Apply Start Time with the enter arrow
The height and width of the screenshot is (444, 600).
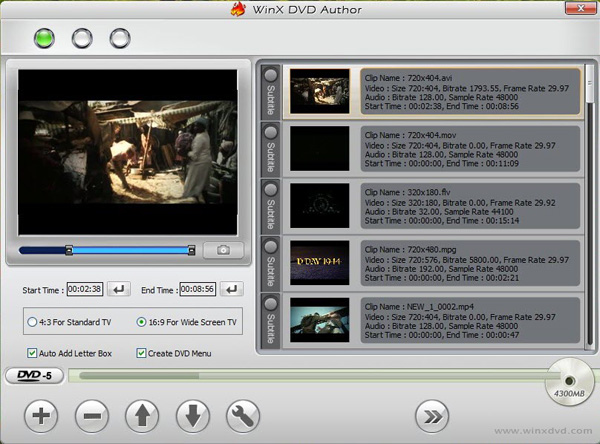pos(119,290)
